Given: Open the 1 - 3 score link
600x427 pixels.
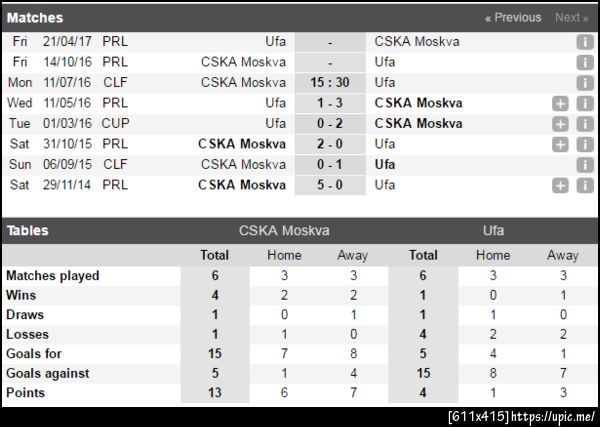Looking at the screenshot, I should (329, 103).
